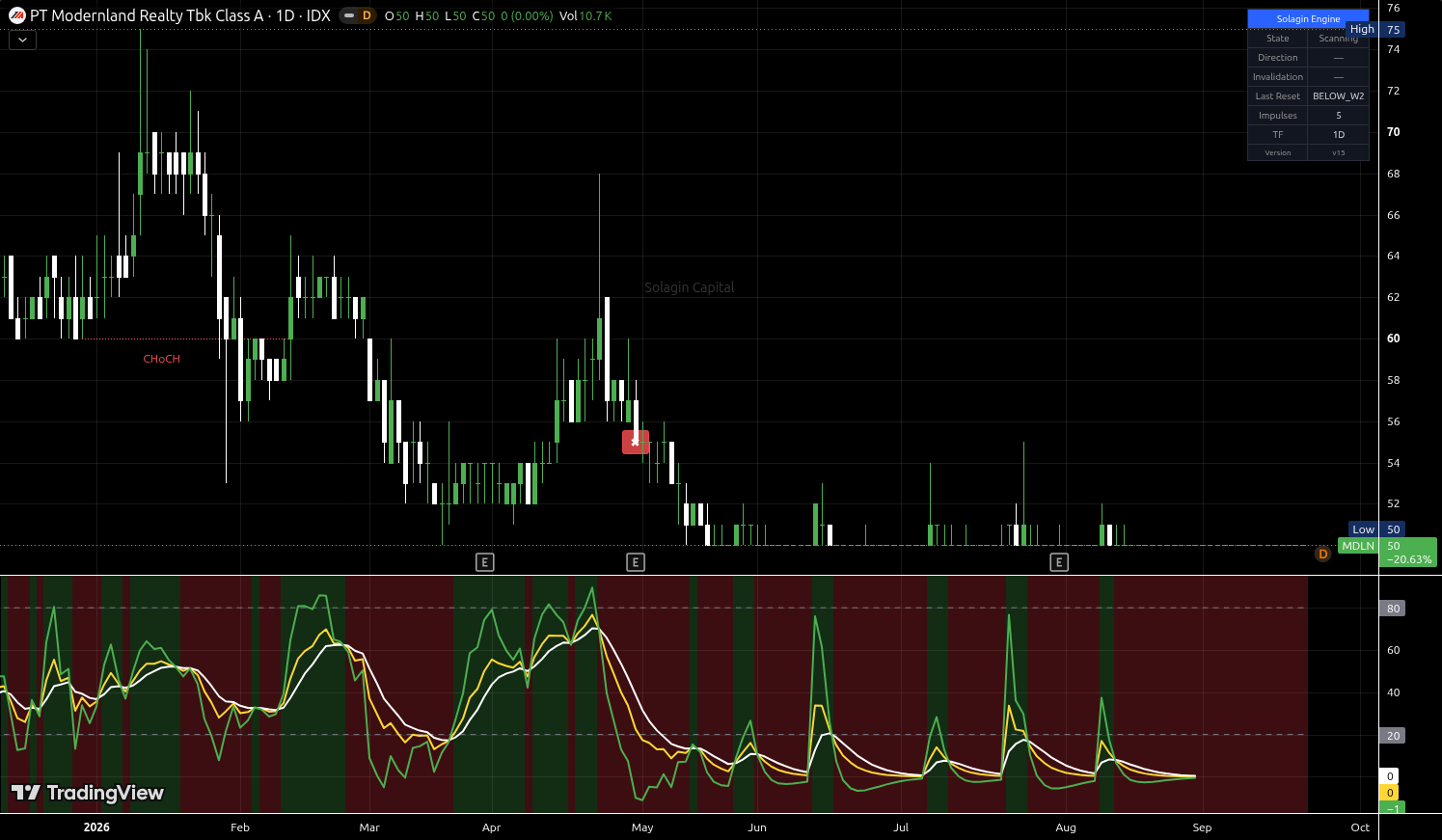The height and width of the screenshot is (840, 1442).
Task: Click the High 75 price label
Action: [x=1375, y=30]
